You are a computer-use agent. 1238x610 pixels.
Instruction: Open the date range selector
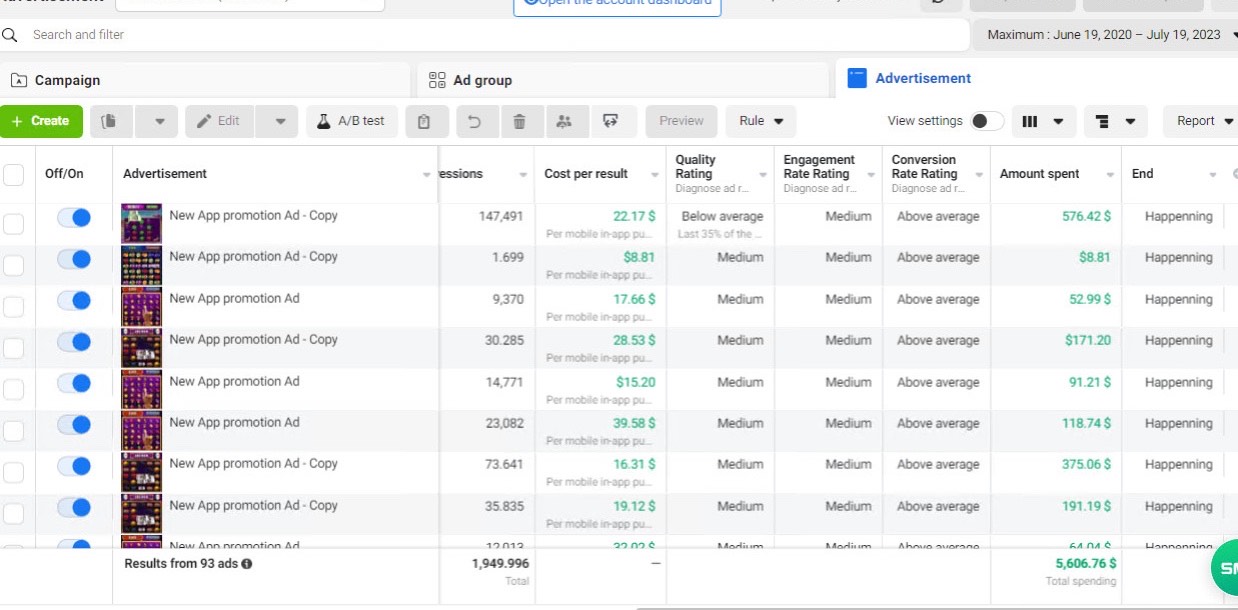pos(1106,35)
